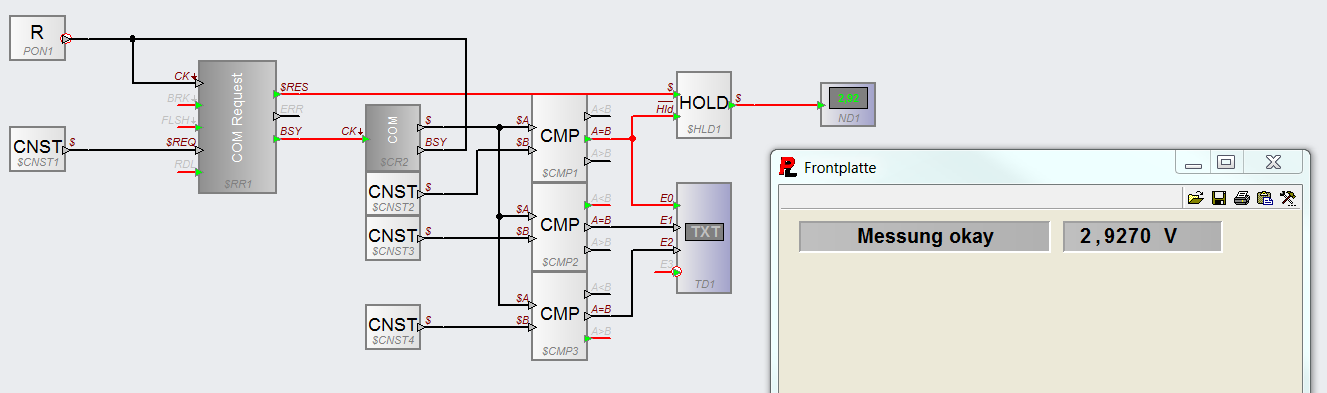Select the COM block $CR2
1327x393 pixels.
(393, 138)
